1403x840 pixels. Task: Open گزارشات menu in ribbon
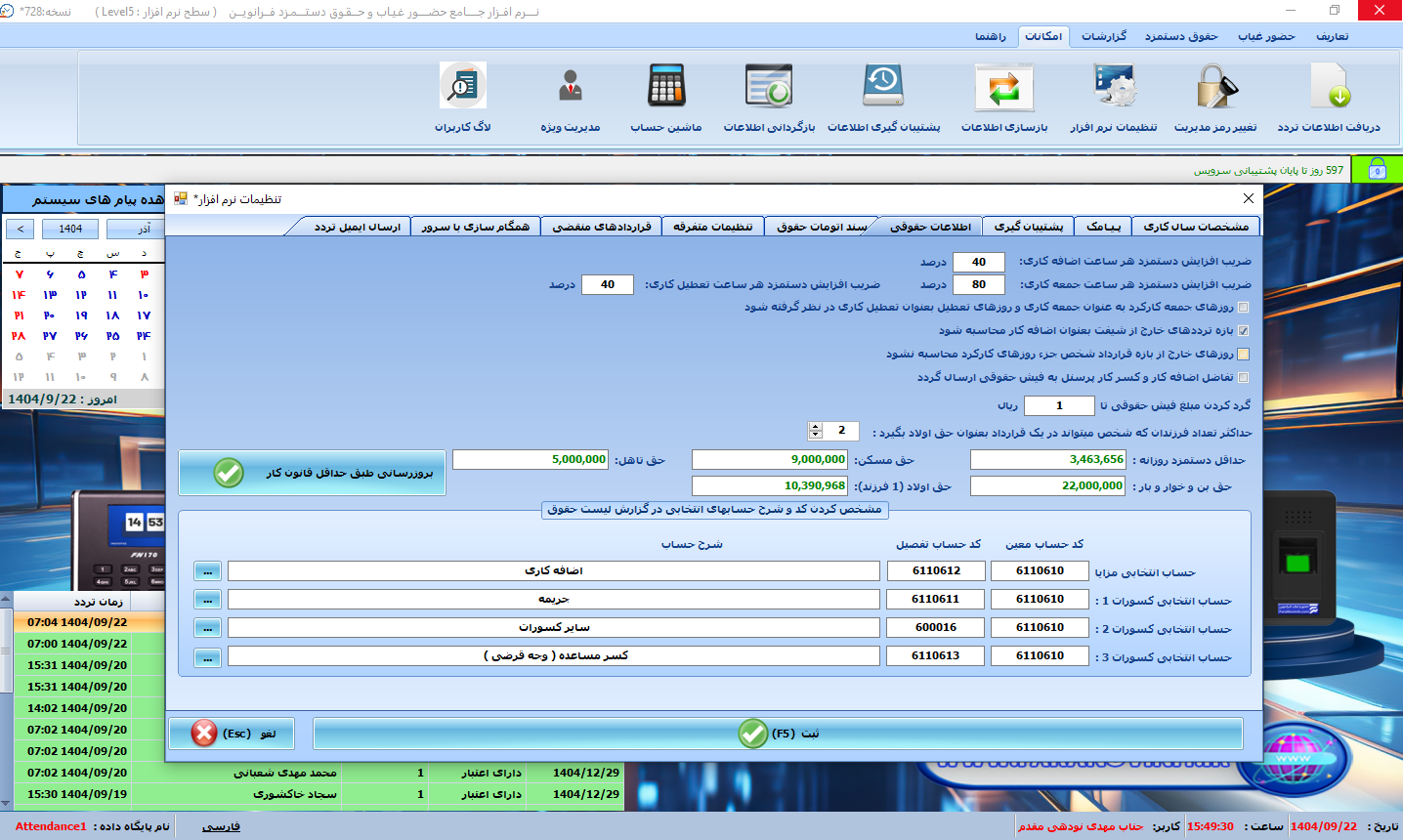(x=1103, y=36)
